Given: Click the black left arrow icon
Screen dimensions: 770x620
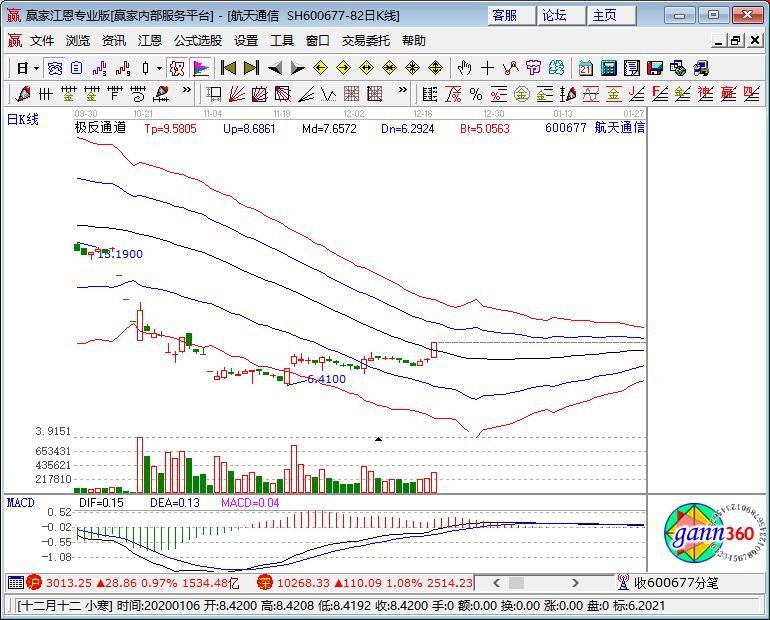Looking at the screenshot, I should (275, 68).
